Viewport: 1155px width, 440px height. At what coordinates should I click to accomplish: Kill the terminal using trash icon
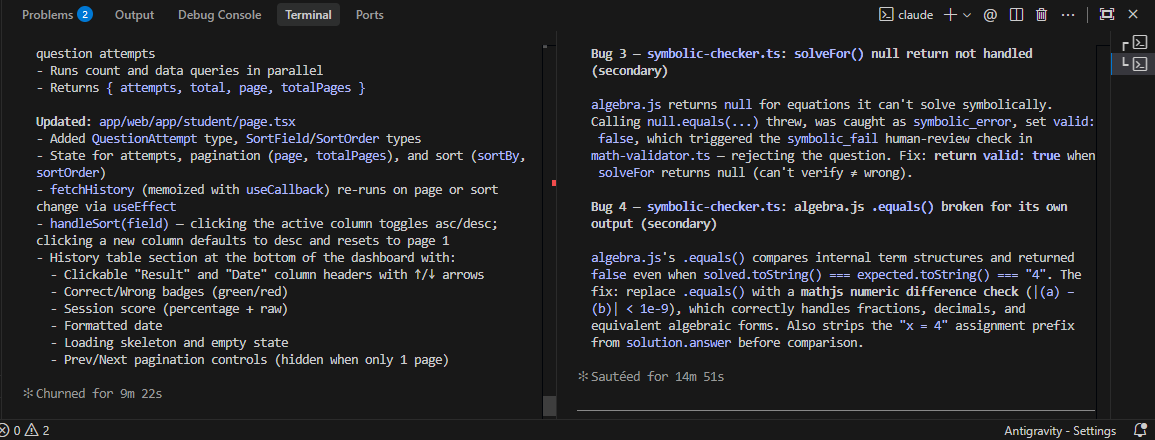(x=1042, y=15)
